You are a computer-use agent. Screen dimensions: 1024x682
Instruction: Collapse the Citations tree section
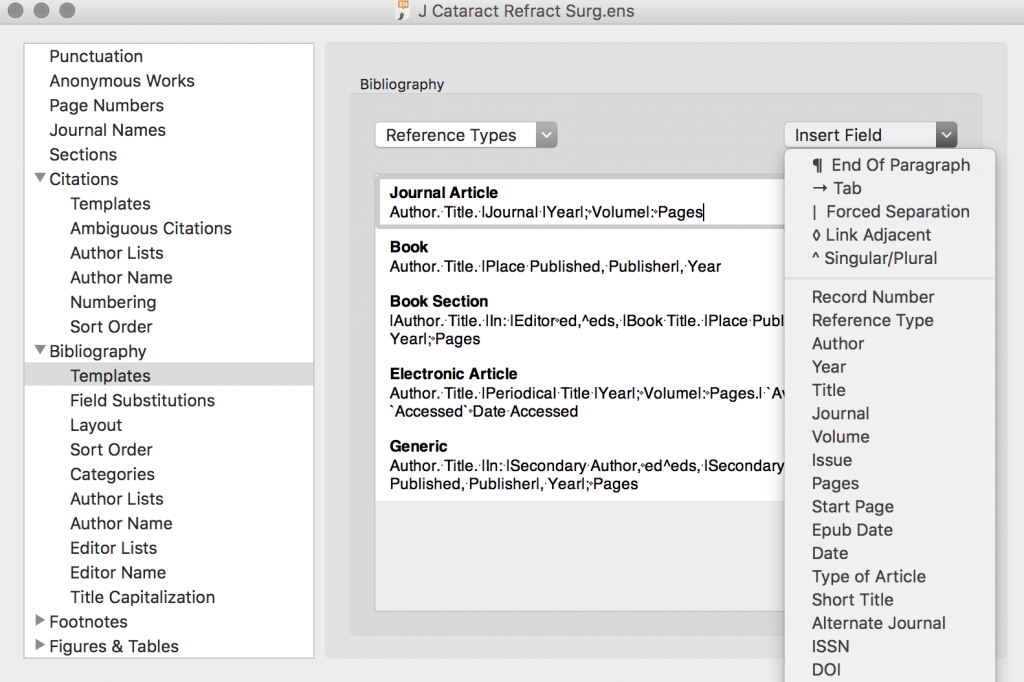point(40,178)
